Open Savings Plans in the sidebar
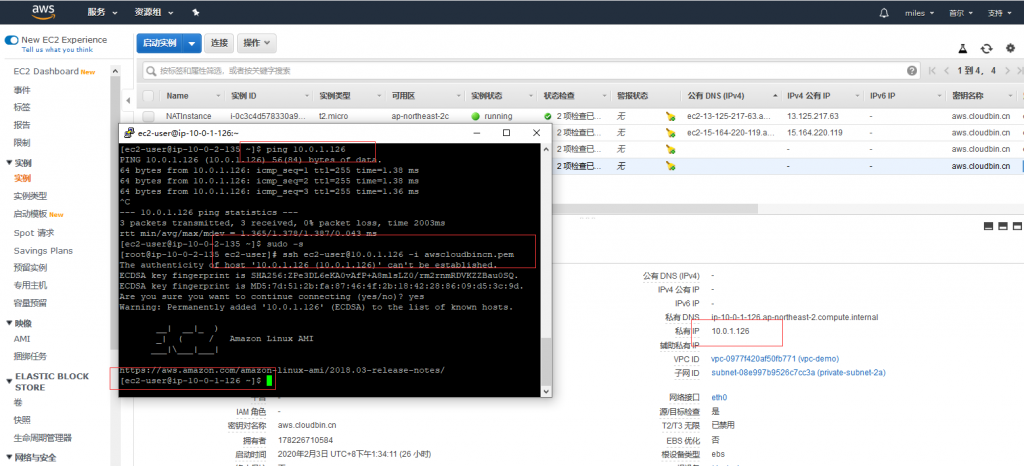1024x466 pixels. [x=43, y=251]
